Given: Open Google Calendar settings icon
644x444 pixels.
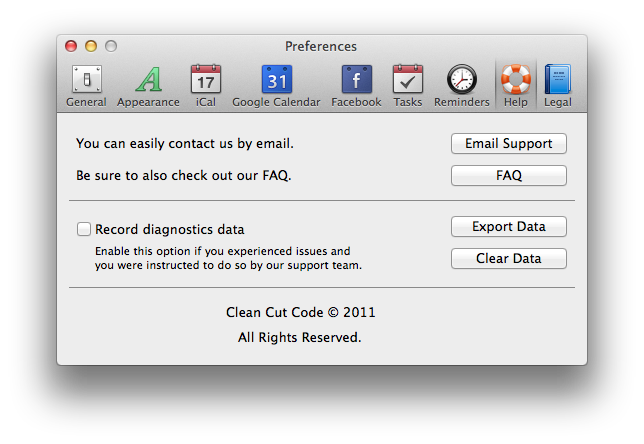Looking at the screenshot, I should coord(276,79).
